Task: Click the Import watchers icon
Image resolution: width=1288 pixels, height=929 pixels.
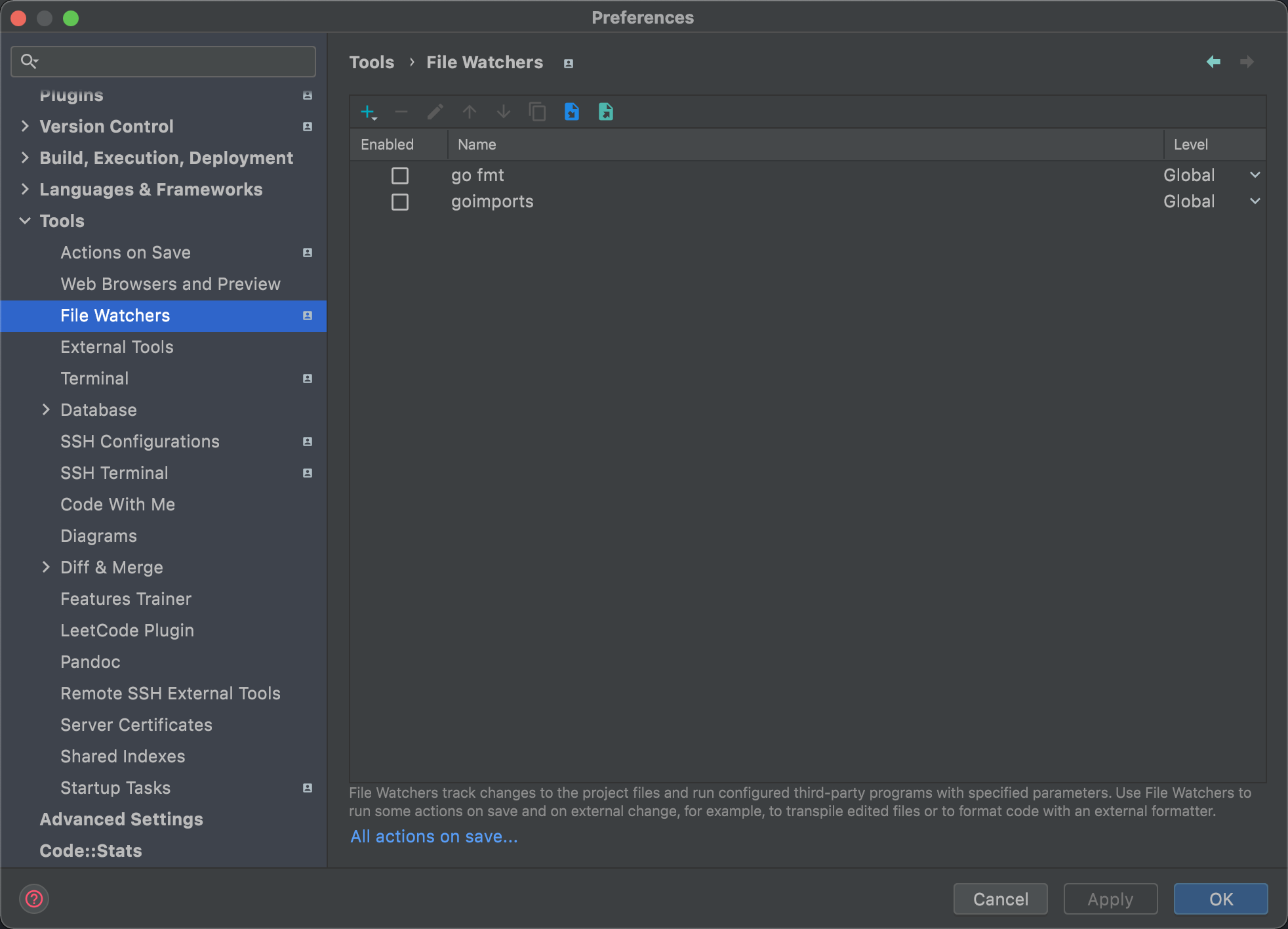Action: [572, 112]
